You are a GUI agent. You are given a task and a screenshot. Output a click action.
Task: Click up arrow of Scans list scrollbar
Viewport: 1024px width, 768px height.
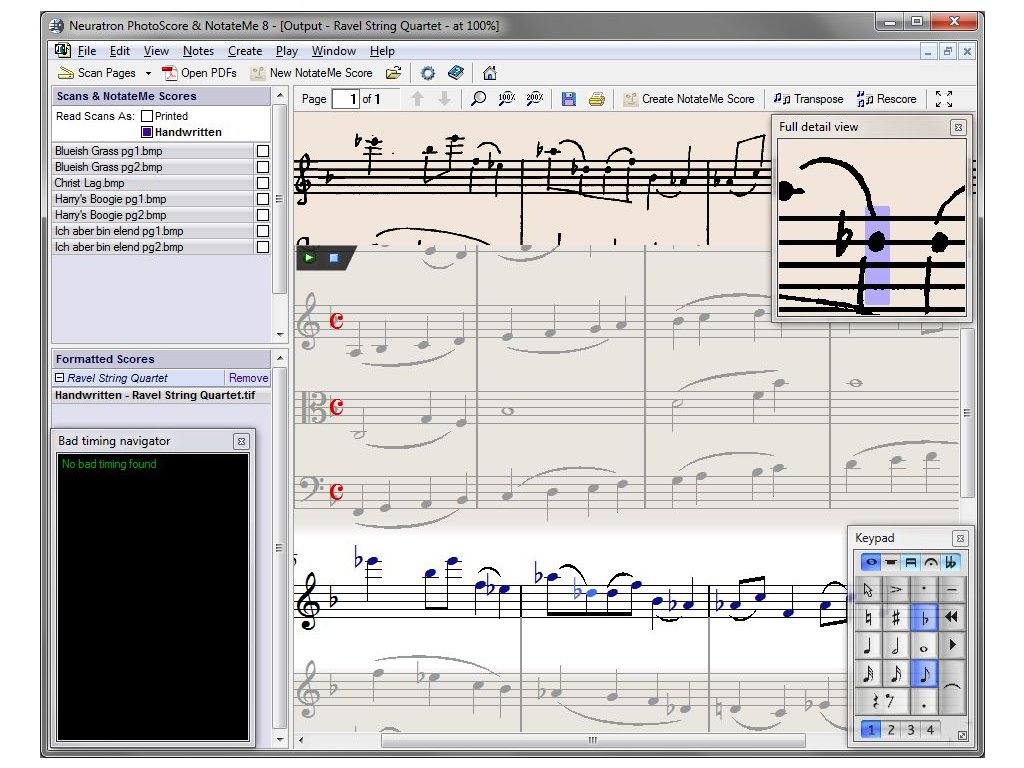click(x=280, y=96)
